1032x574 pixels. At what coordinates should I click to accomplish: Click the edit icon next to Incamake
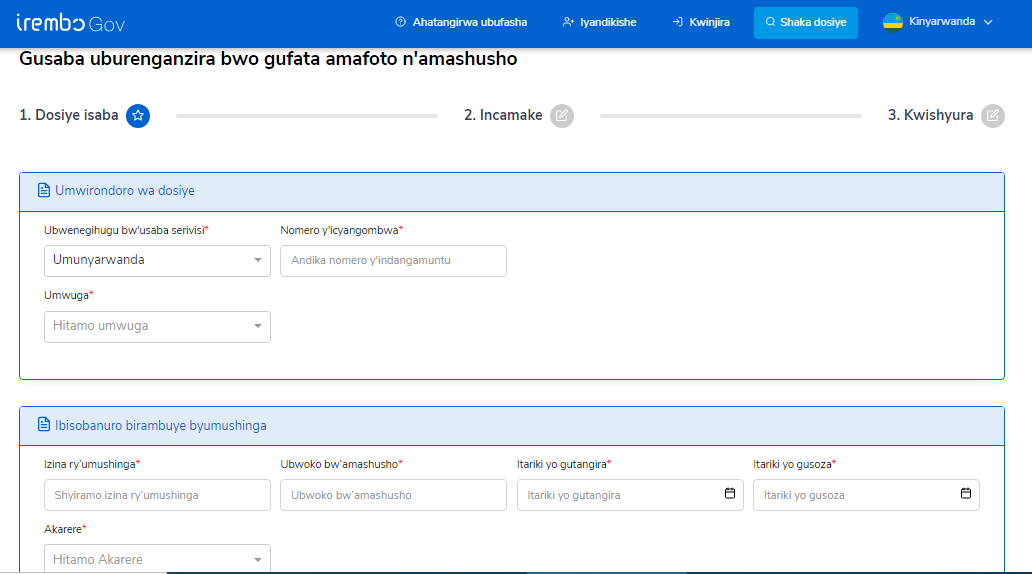562,116
